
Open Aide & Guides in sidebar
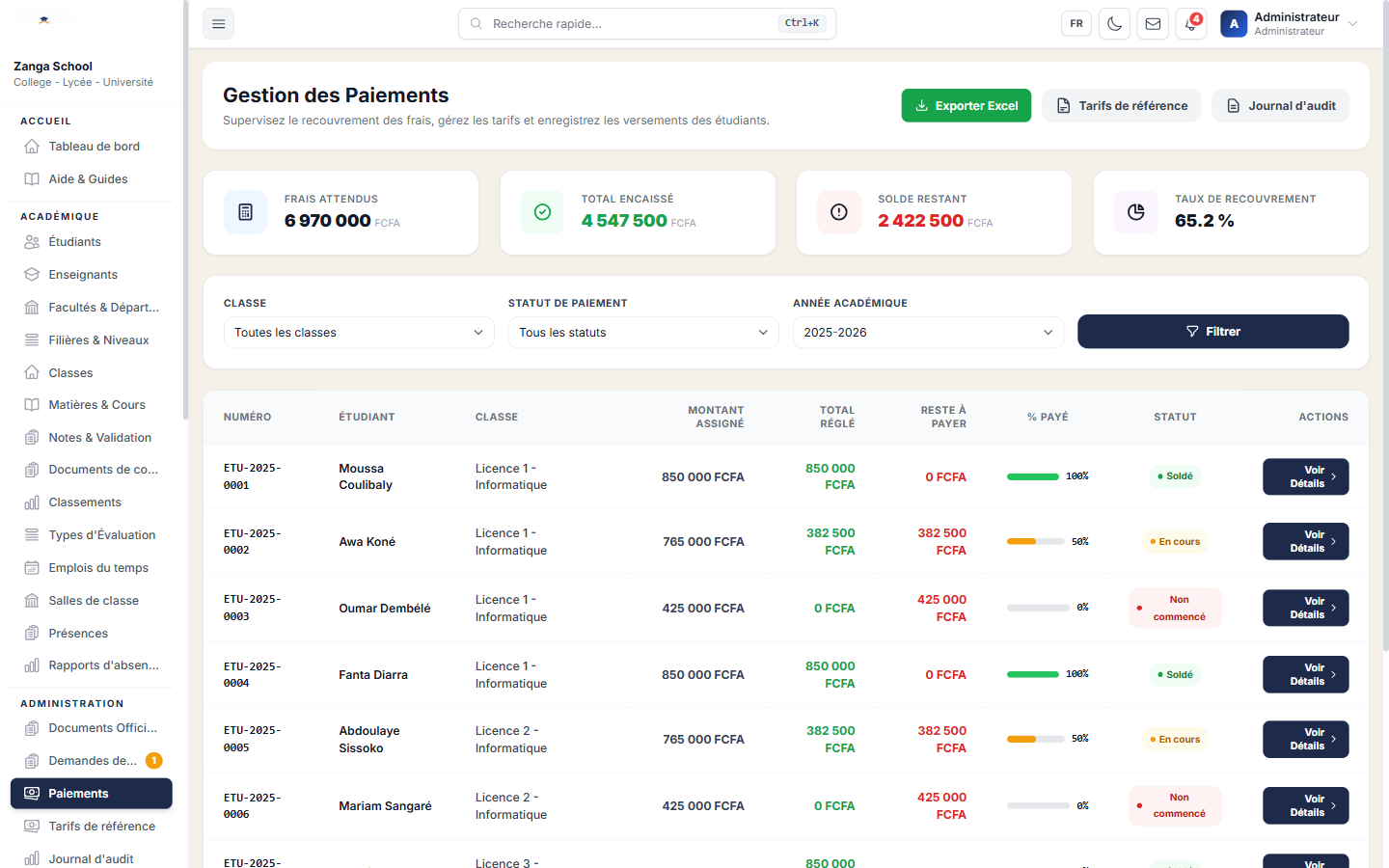[92, 179]
